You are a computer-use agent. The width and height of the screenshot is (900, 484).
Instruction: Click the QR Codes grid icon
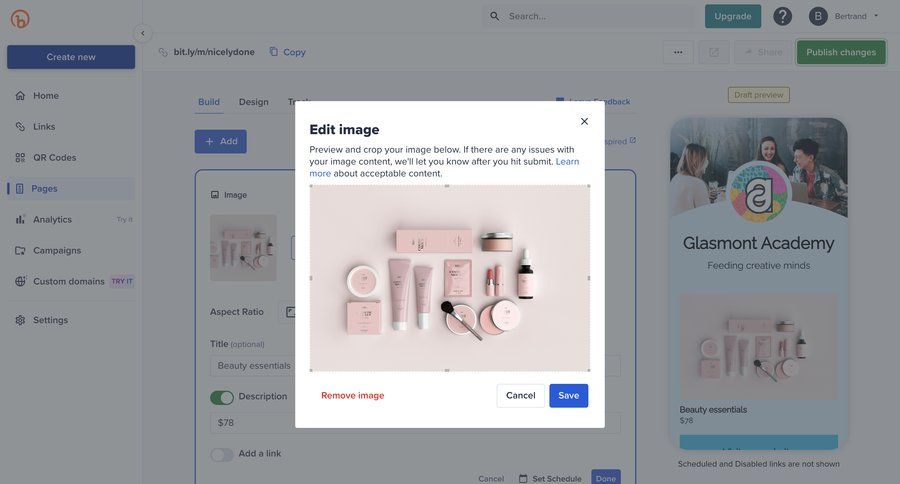[x=20, y=157]
